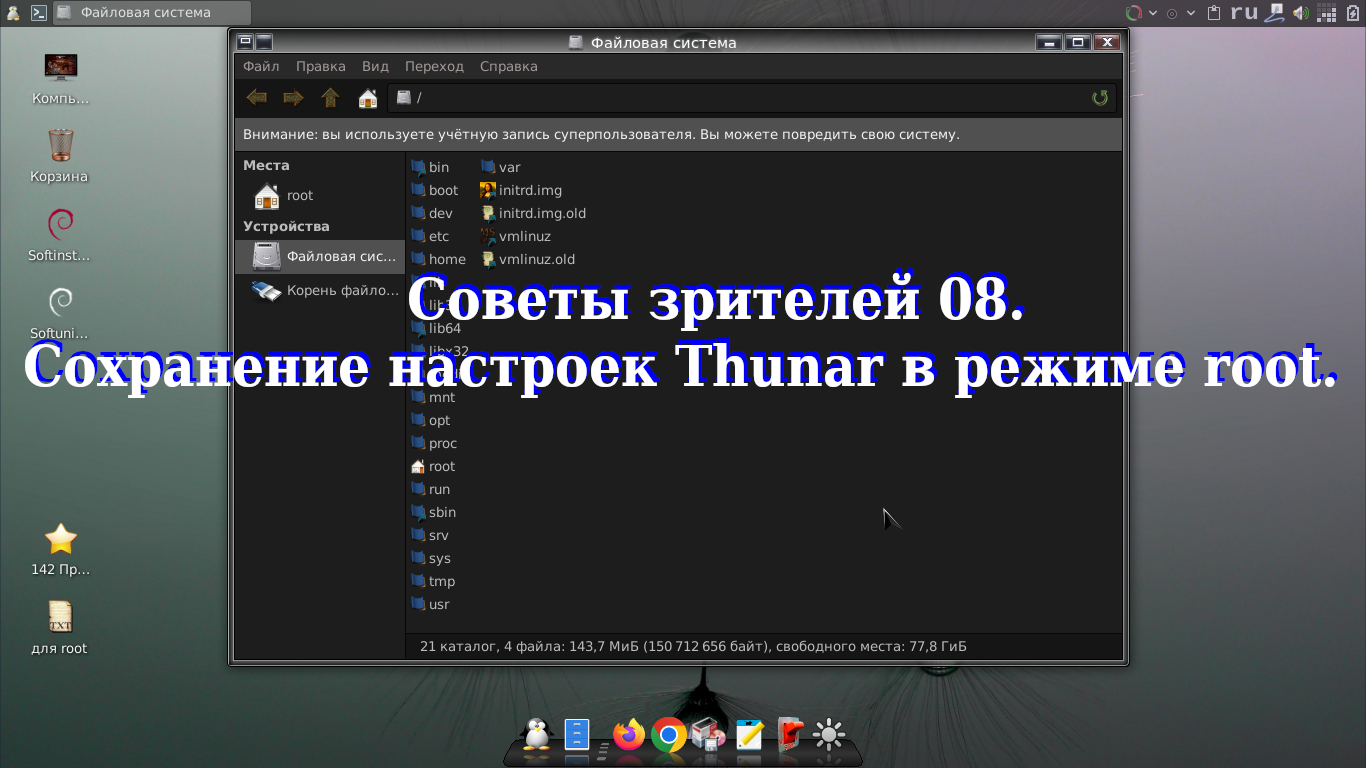
Task: Open the blue file cabinet dock icon
Action: [578, 735]
